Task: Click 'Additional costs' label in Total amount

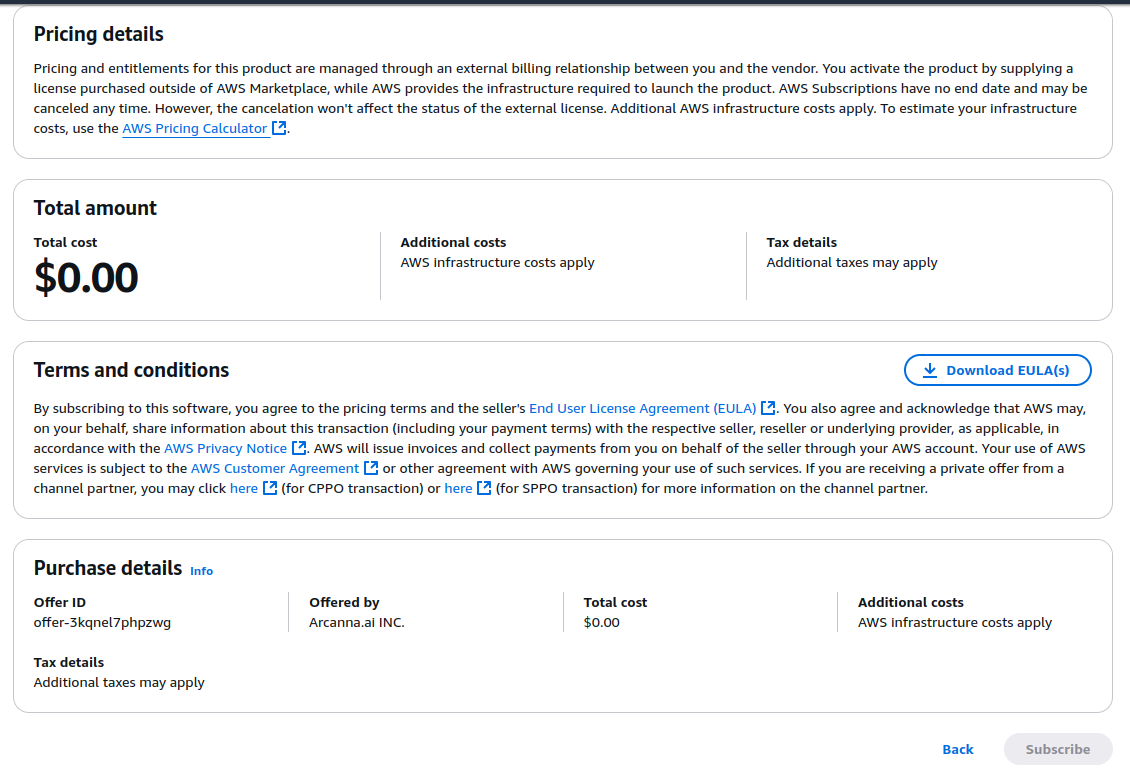Action: click(x=453, y=242)
